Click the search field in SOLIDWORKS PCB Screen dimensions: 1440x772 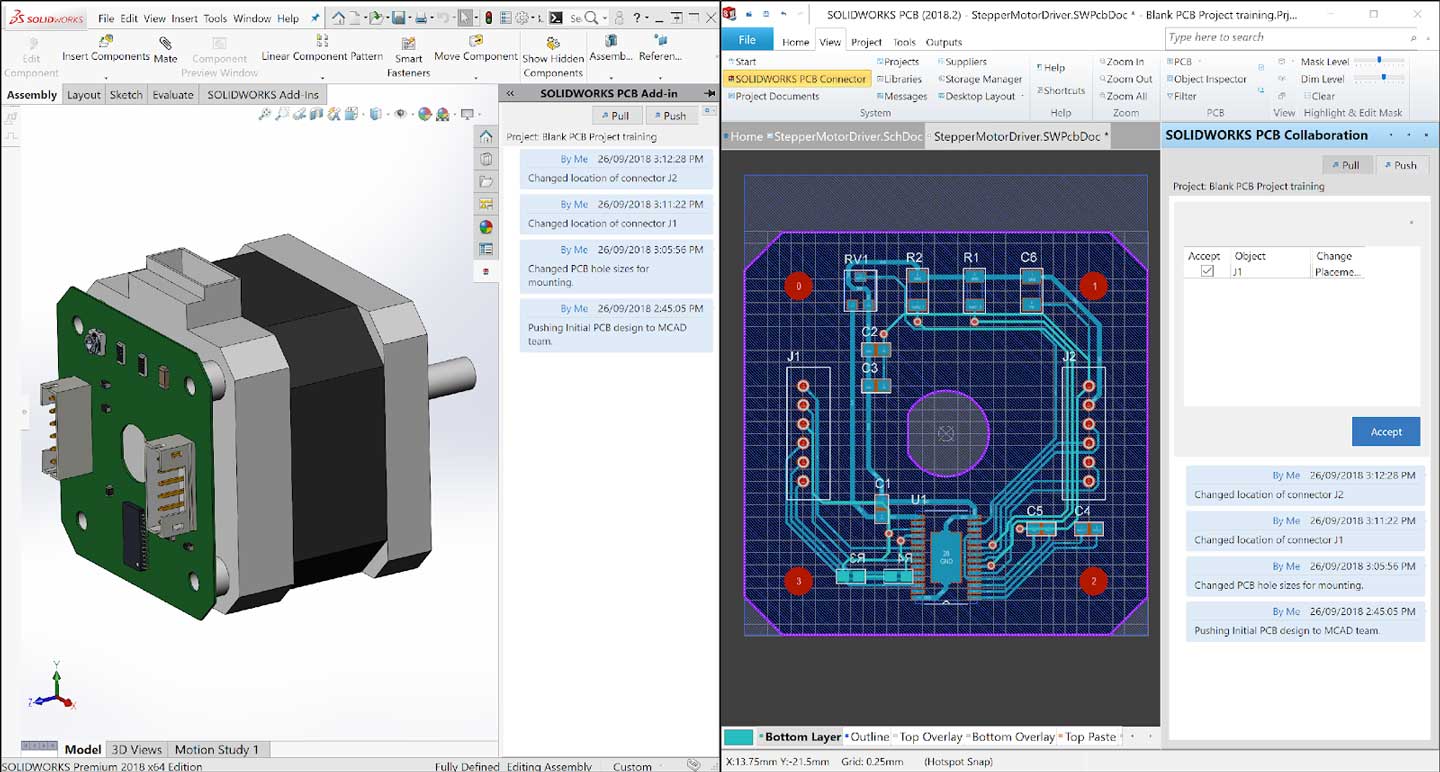coord(1290,37)
